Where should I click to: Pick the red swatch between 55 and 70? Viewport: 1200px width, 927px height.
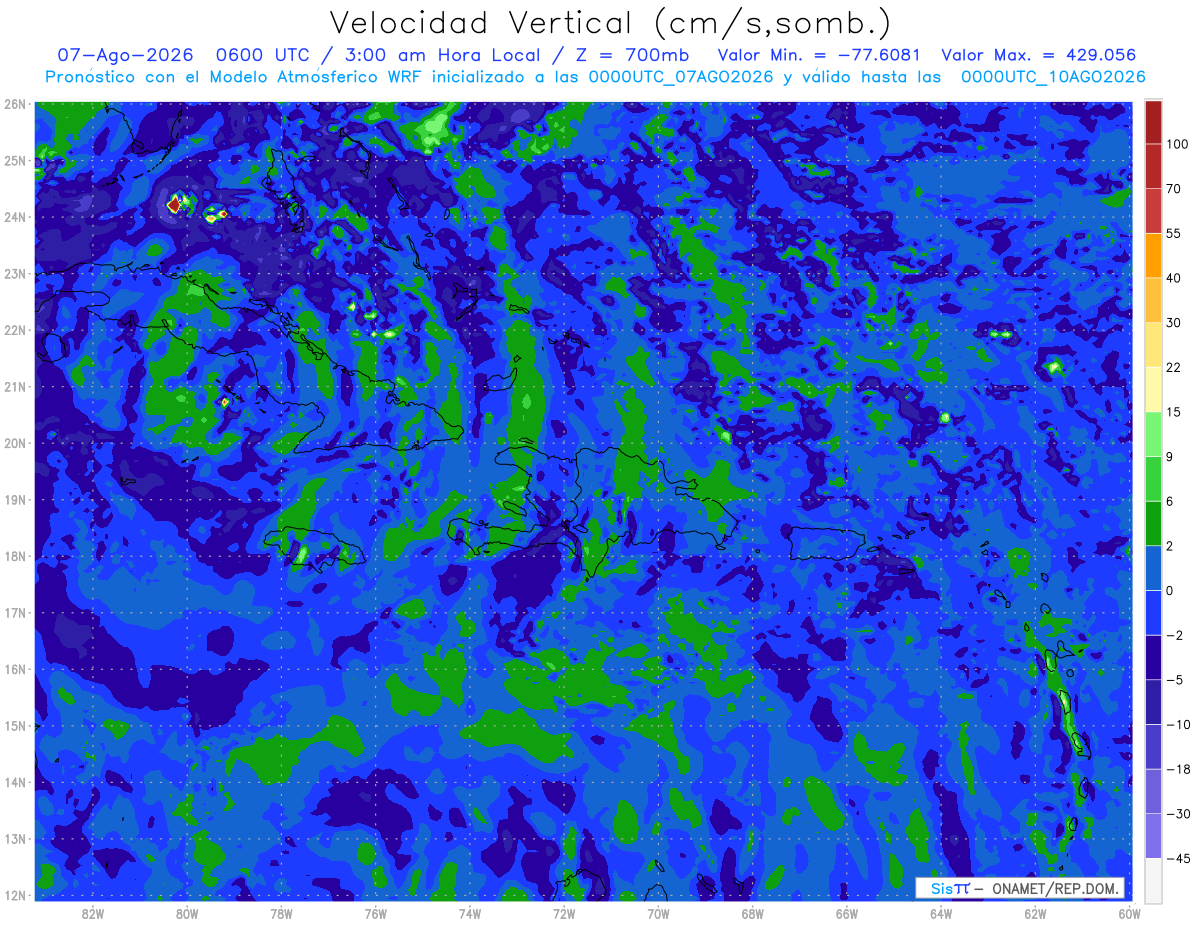point(1153,211)
